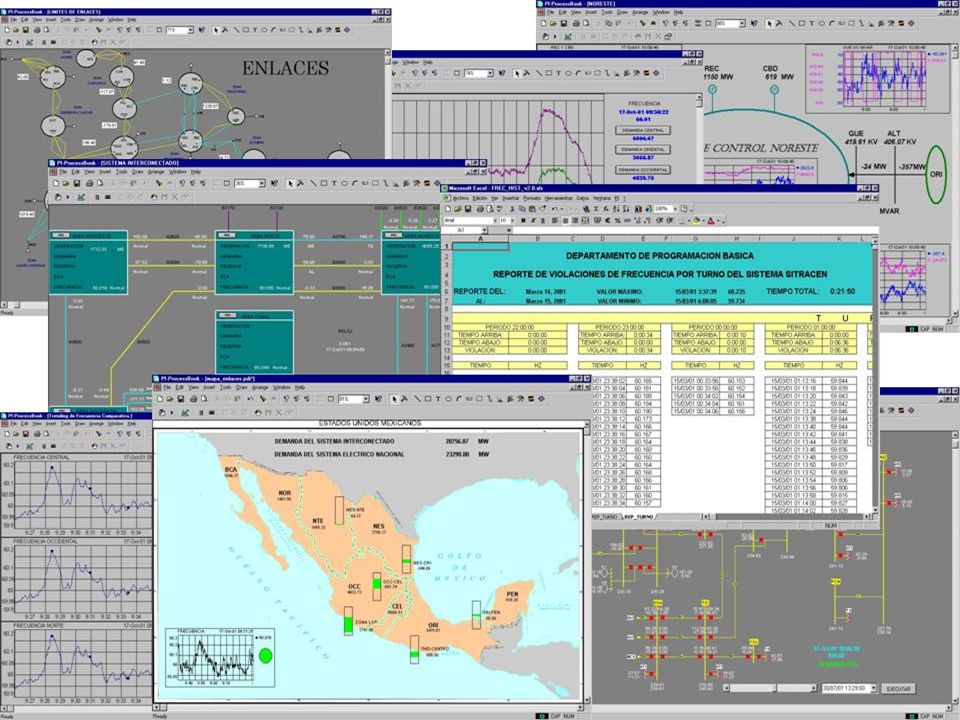960x720 pixels.
Task: Click Bold in Excel's formatting toolbar
Action: 523,220
